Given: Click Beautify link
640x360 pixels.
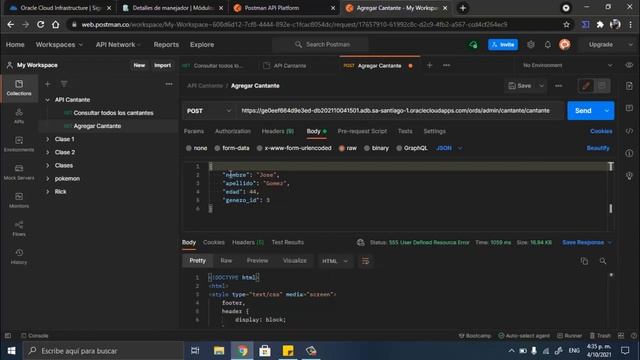Looking at the screenshot, I should tap(598, 148).
